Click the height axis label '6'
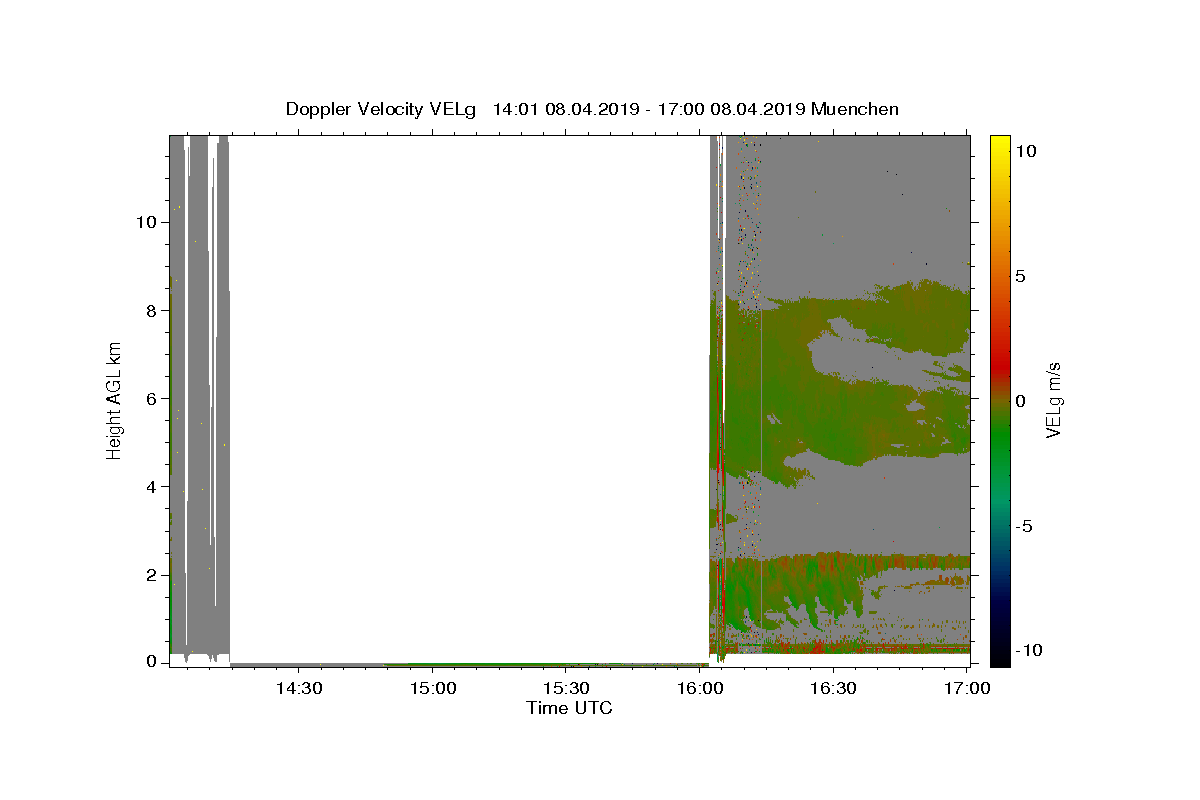Viewport: 1200px width, 800px height. pos(150,398)
